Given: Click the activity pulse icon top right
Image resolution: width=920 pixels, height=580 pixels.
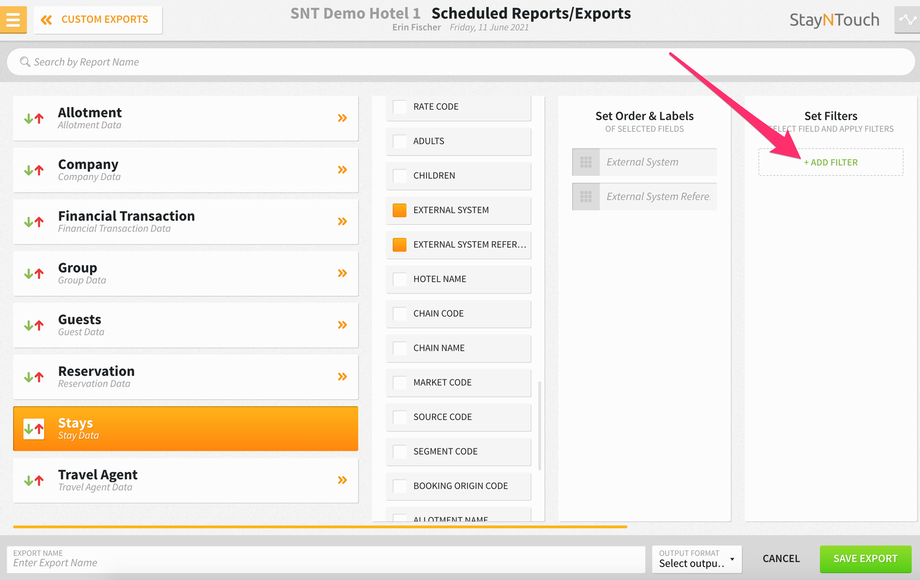Looking at the screenshot, I should [x=907, y=20].
